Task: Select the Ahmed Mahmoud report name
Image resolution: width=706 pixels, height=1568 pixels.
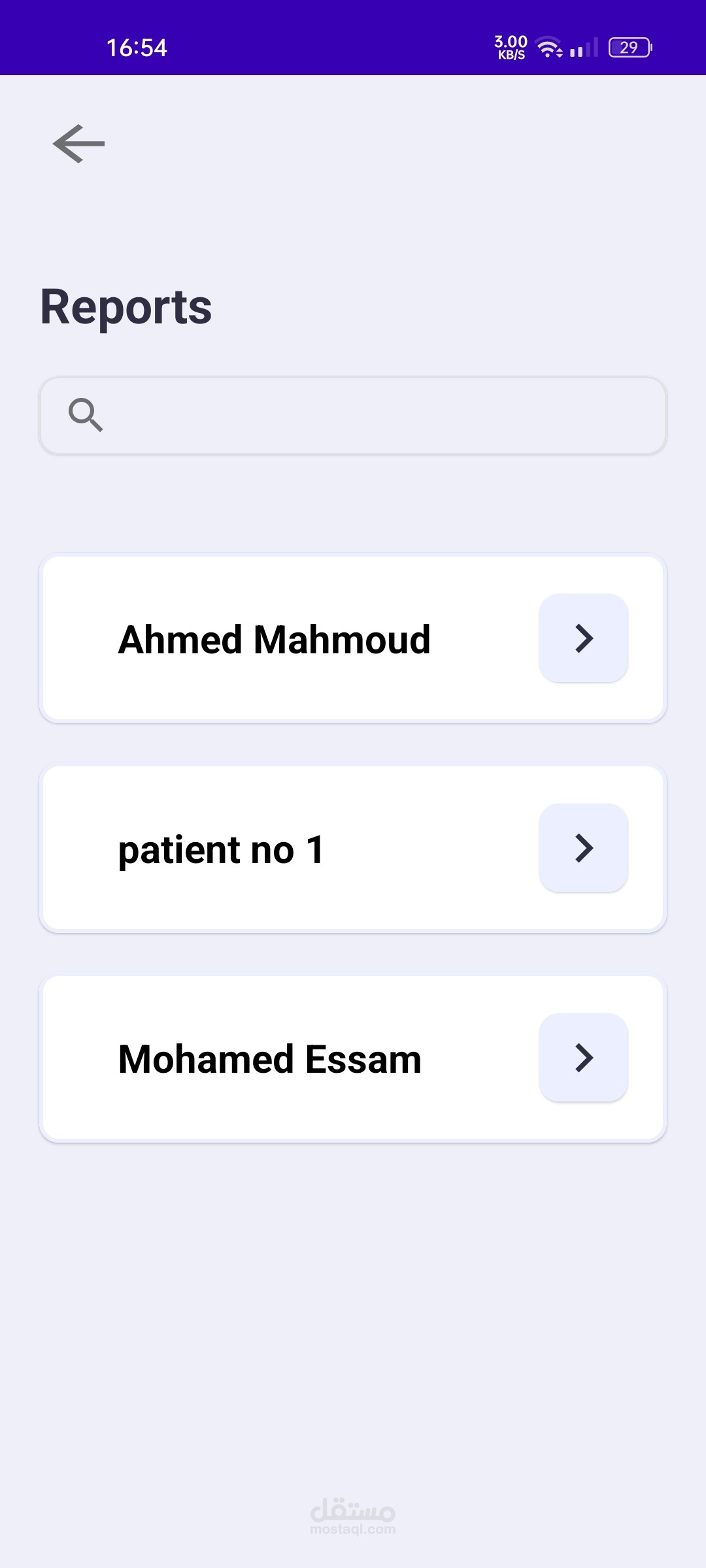Action: tap(274, 639)
